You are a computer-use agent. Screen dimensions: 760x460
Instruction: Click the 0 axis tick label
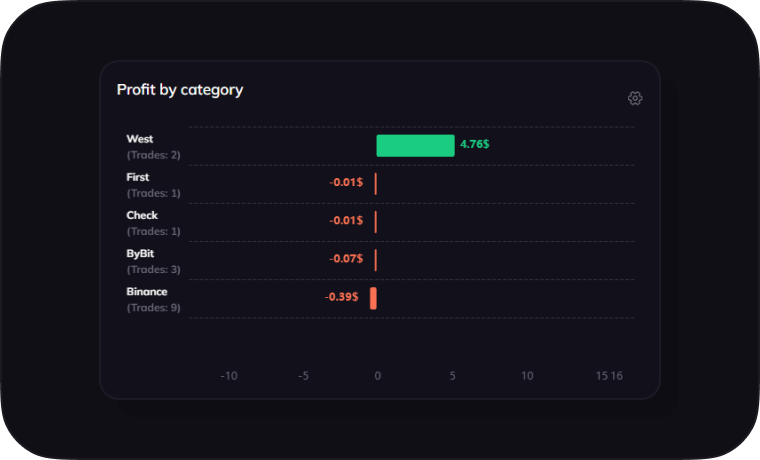(377, 376)
